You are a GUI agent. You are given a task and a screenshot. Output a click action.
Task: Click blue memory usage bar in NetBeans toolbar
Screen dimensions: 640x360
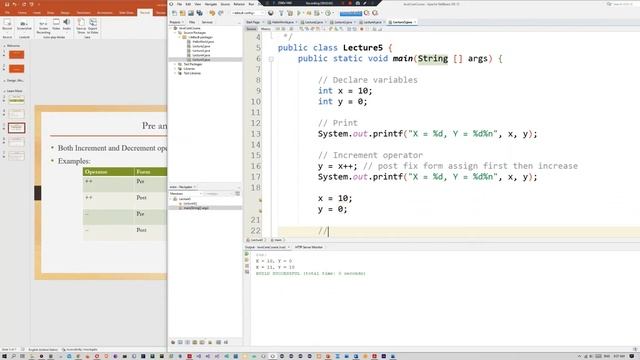pos(351,13)
